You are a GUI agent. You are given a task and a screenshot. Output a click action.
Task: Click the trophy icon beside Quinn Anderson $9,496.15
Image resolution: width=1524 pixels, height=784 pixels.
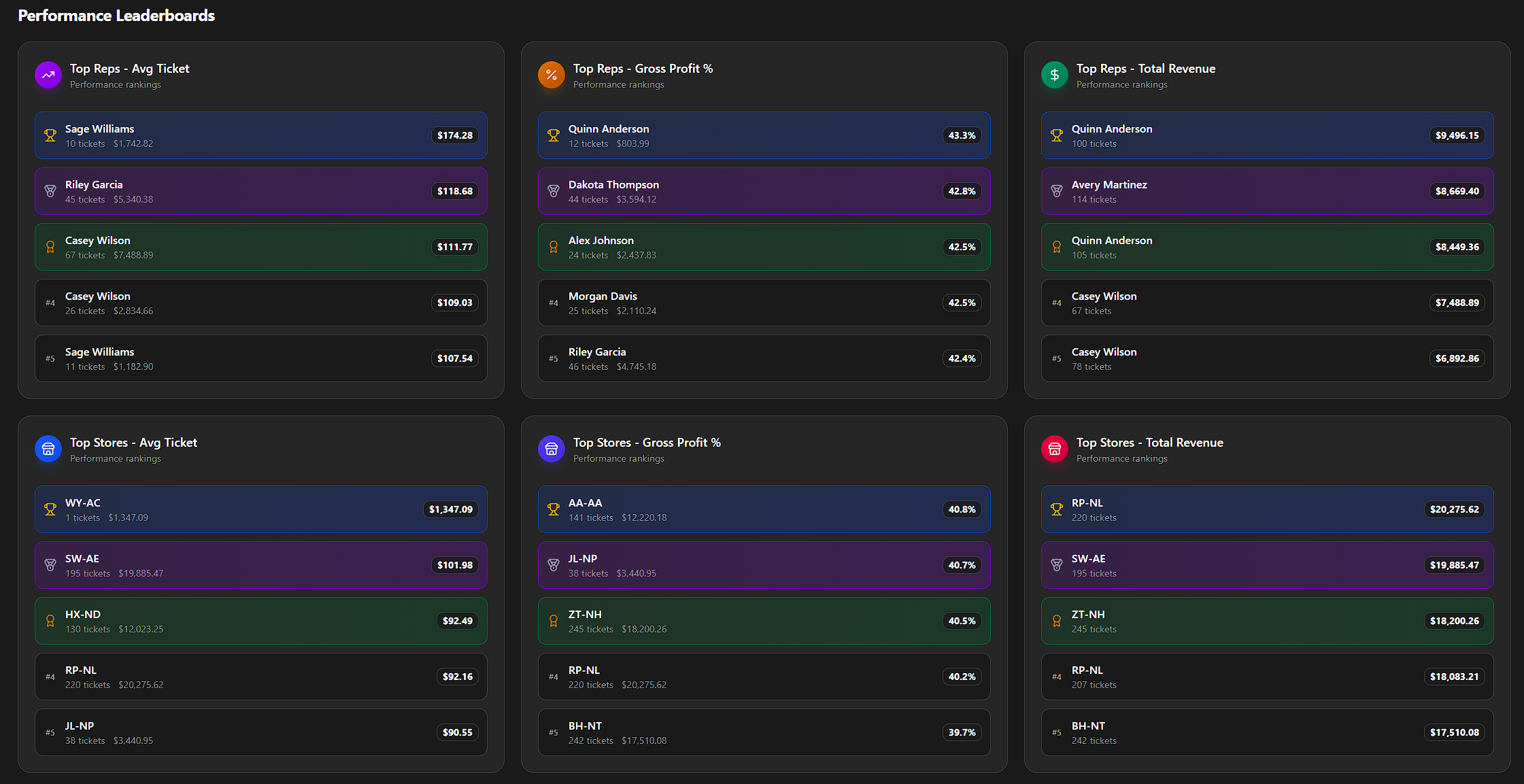point(1057,135)
